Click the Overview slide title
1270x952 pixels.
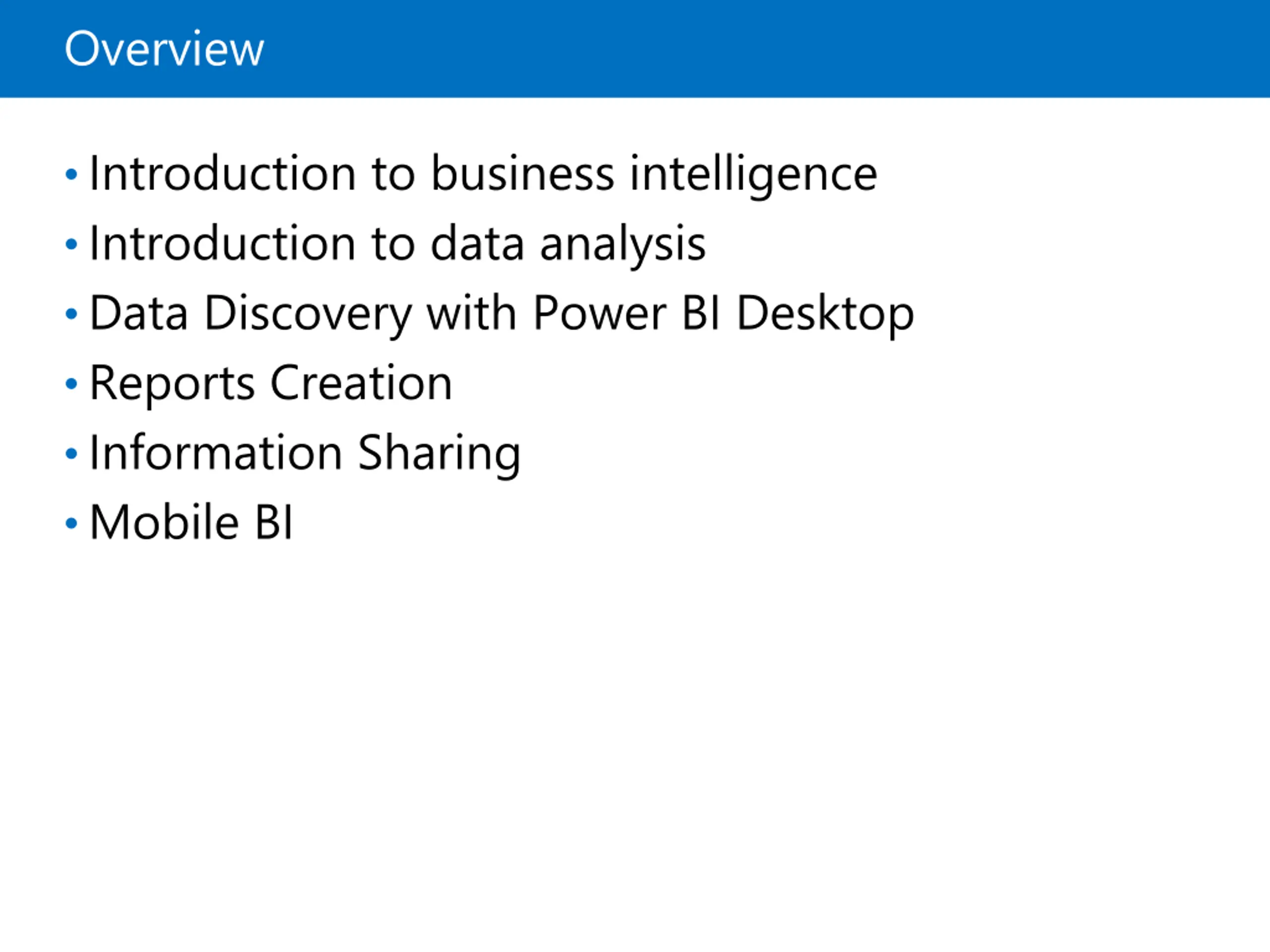[164, 50]
